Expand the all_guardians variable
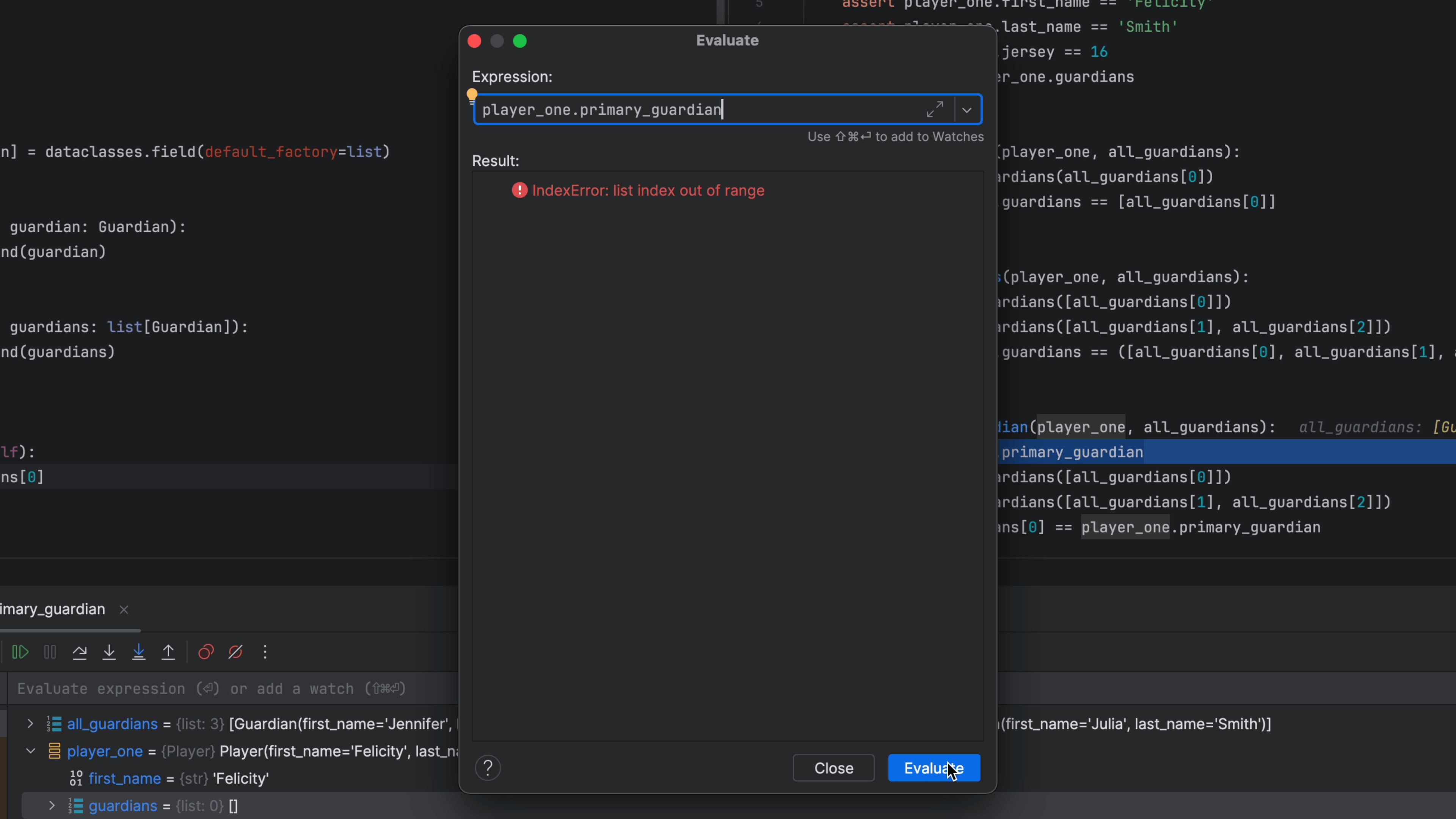 point(30,723)
